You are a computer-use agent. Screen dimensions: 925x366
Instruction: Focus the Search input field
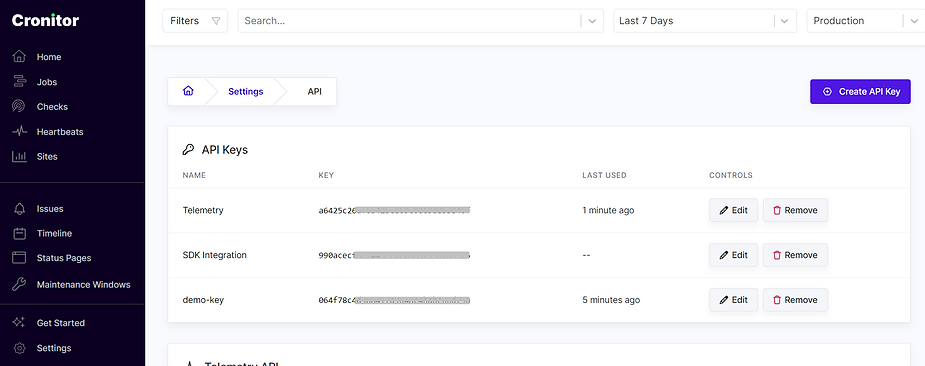[411, 21]
